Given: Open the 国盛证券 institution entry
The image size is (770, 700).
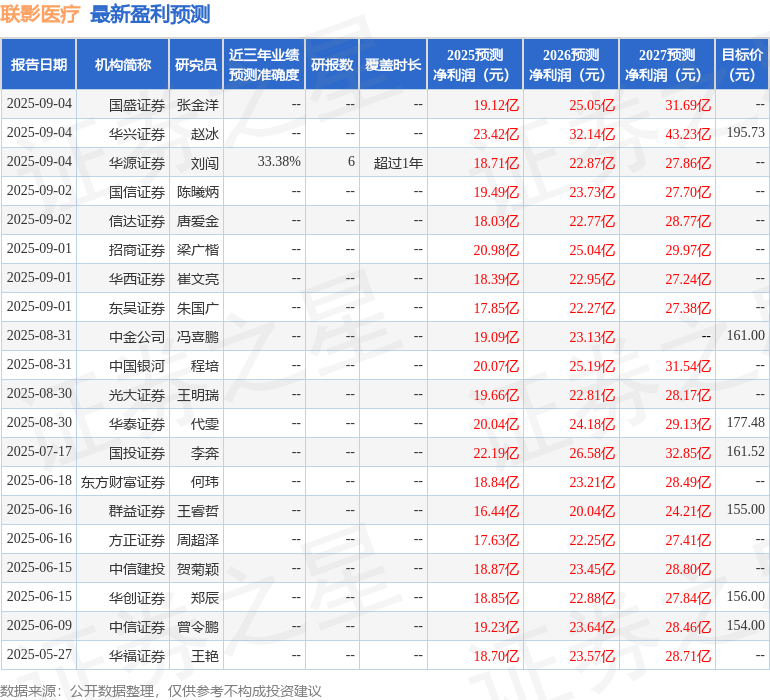Looking at the screenshot, I should (x=136, y=104).
